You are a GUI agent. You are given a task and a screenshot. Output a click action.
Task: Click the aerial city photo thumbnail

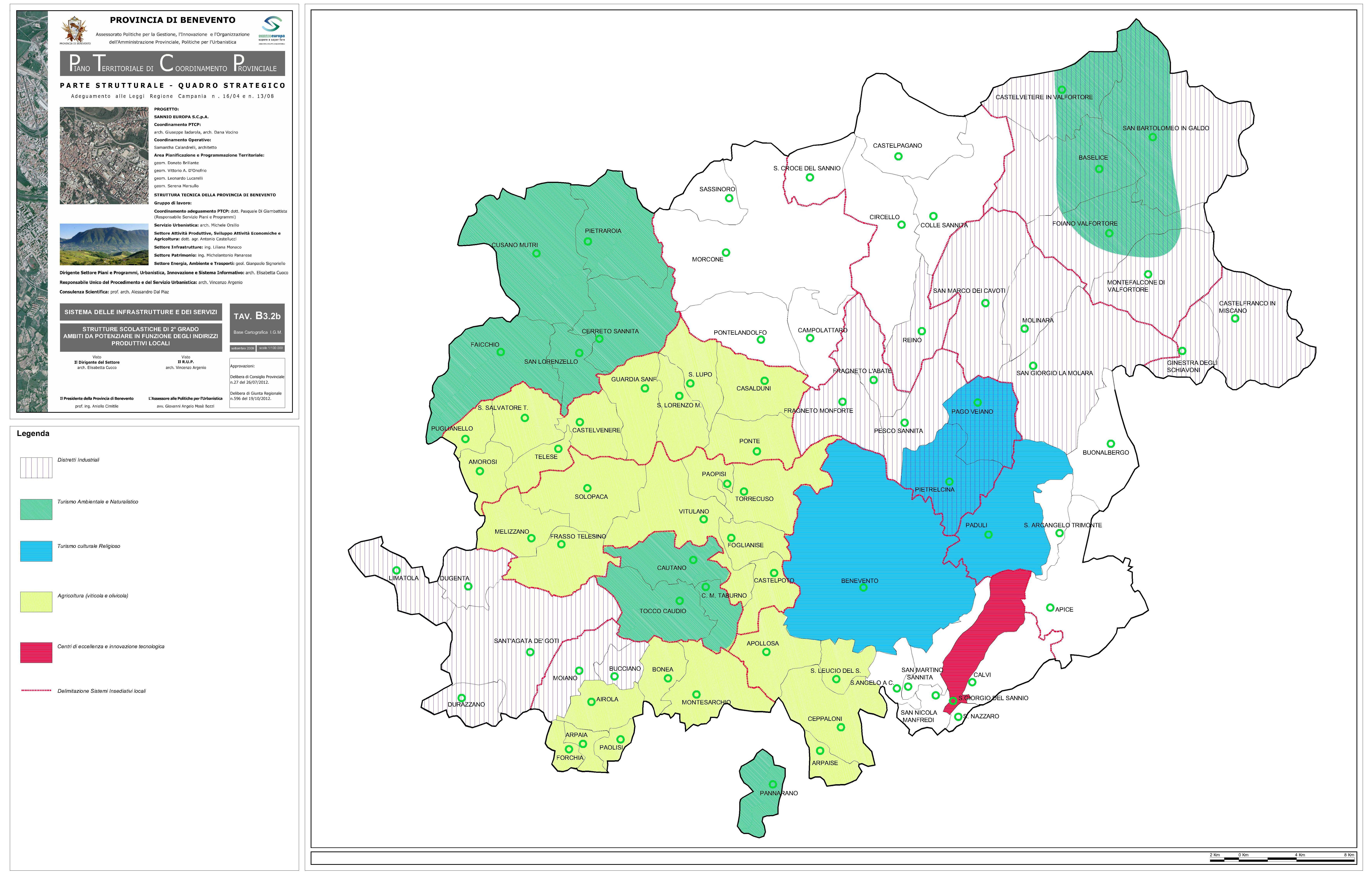104,156
